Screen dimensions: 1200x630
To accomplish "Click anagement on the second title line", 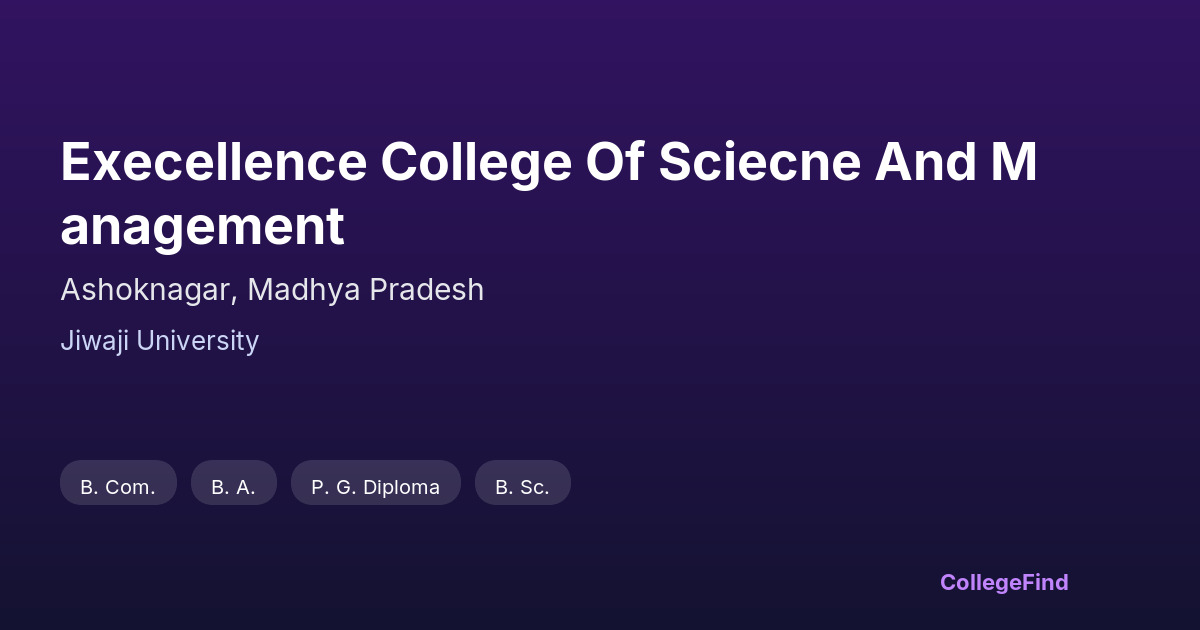I will pos(202,227).
